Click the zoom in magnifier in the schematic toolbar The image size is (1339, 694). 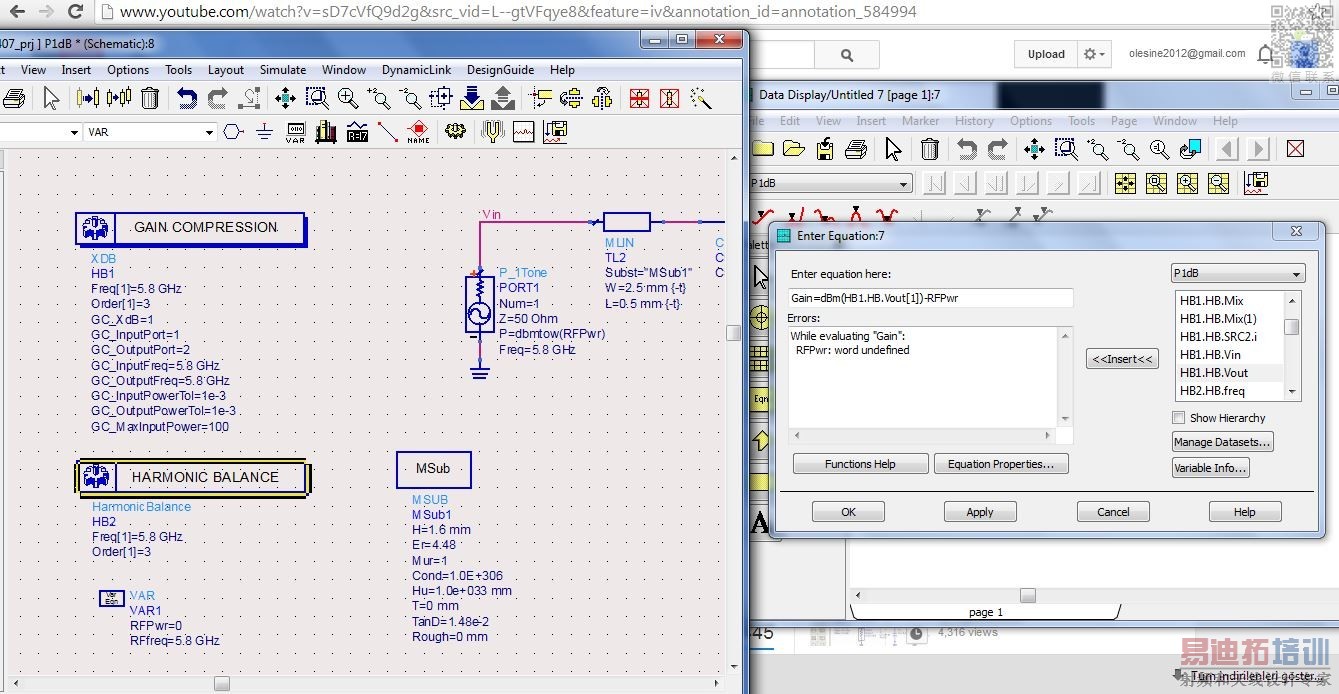click(348, 98)
